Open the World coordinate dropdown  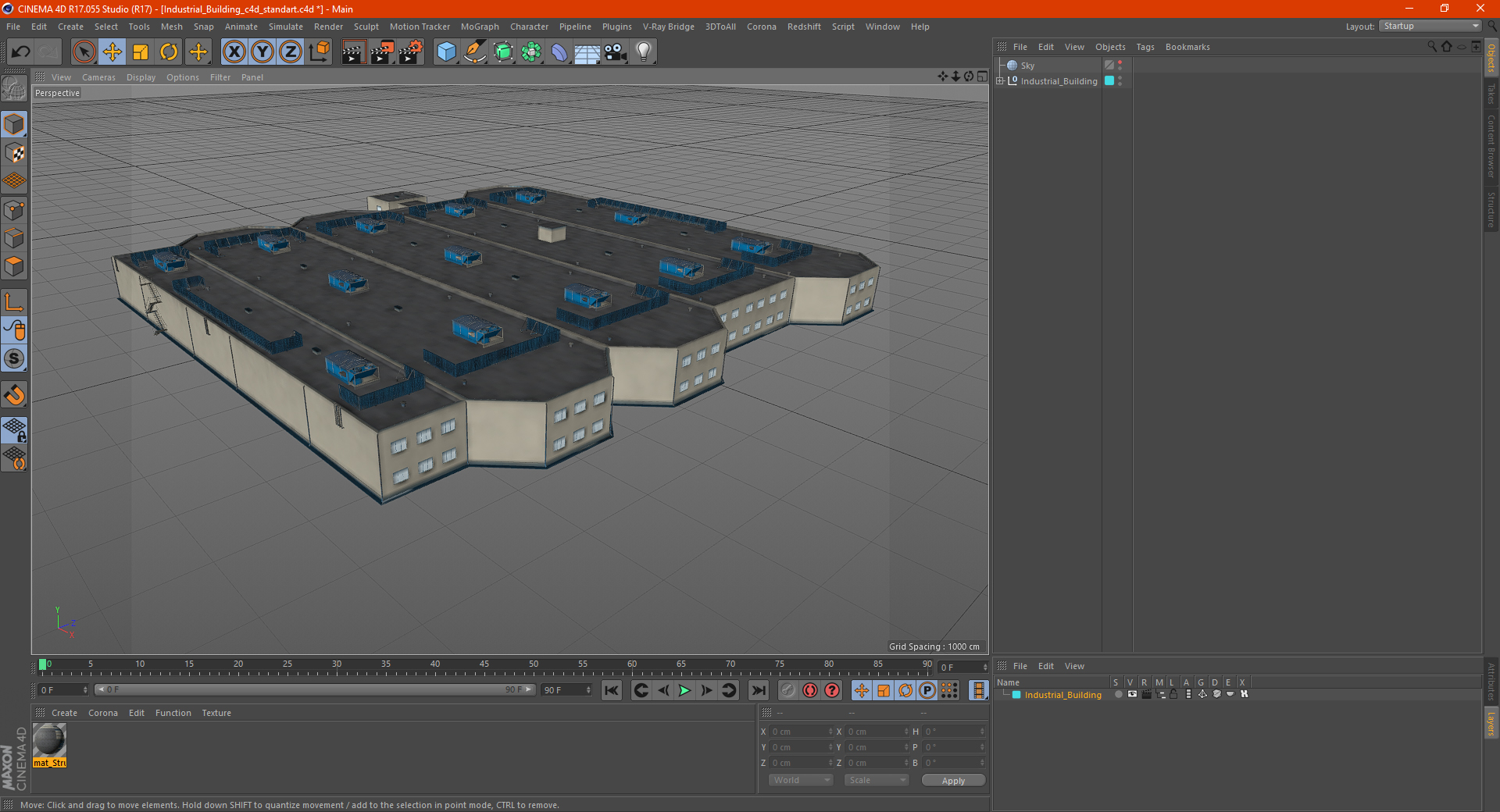801,781
